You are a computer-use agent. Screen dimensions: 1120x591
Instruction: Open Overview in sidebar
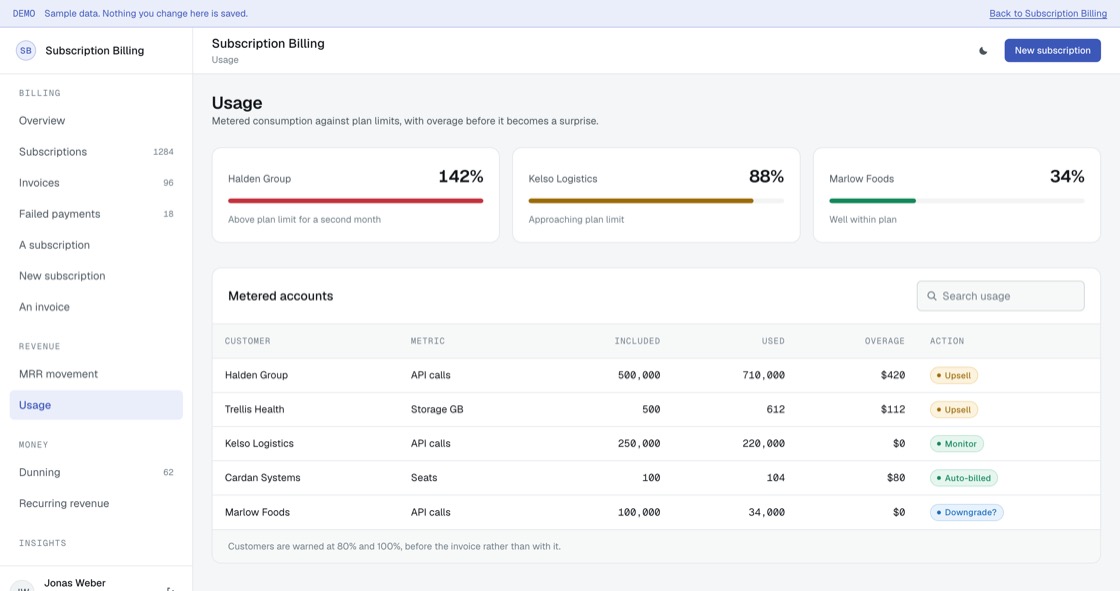pos(96,121)
